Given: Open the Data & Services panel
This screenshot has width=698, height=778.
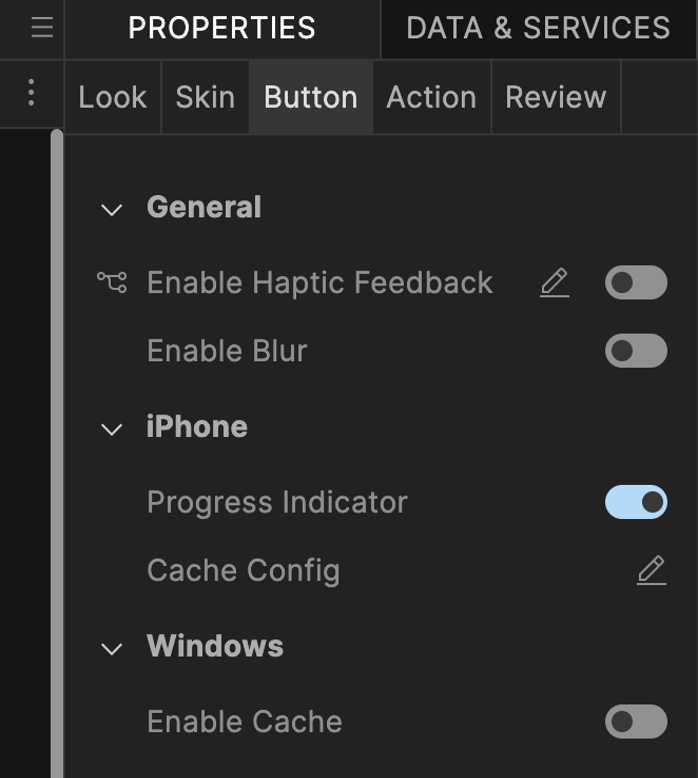Looking at the screenshot, I should click(x=538, y=28).
